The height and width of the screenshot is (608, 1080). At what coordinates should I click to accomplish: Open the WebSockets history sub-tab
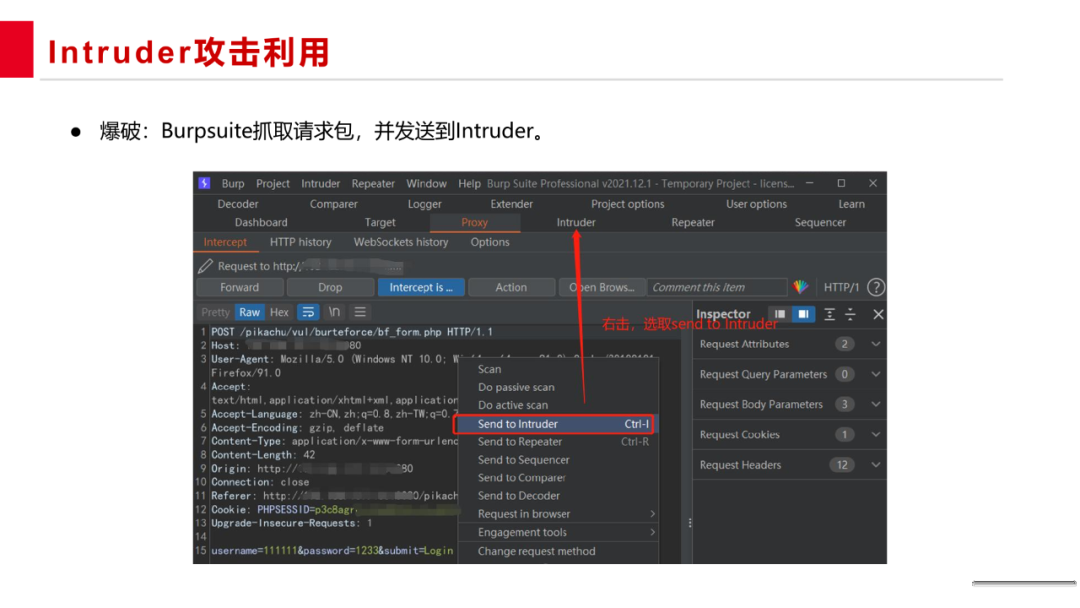tap(401, 242)
